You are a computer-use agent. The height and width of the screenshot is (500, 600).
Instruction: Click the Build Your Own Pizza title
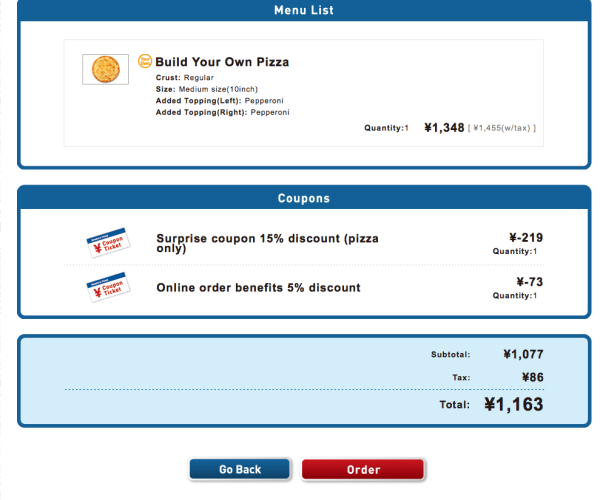tap(222, 62)
